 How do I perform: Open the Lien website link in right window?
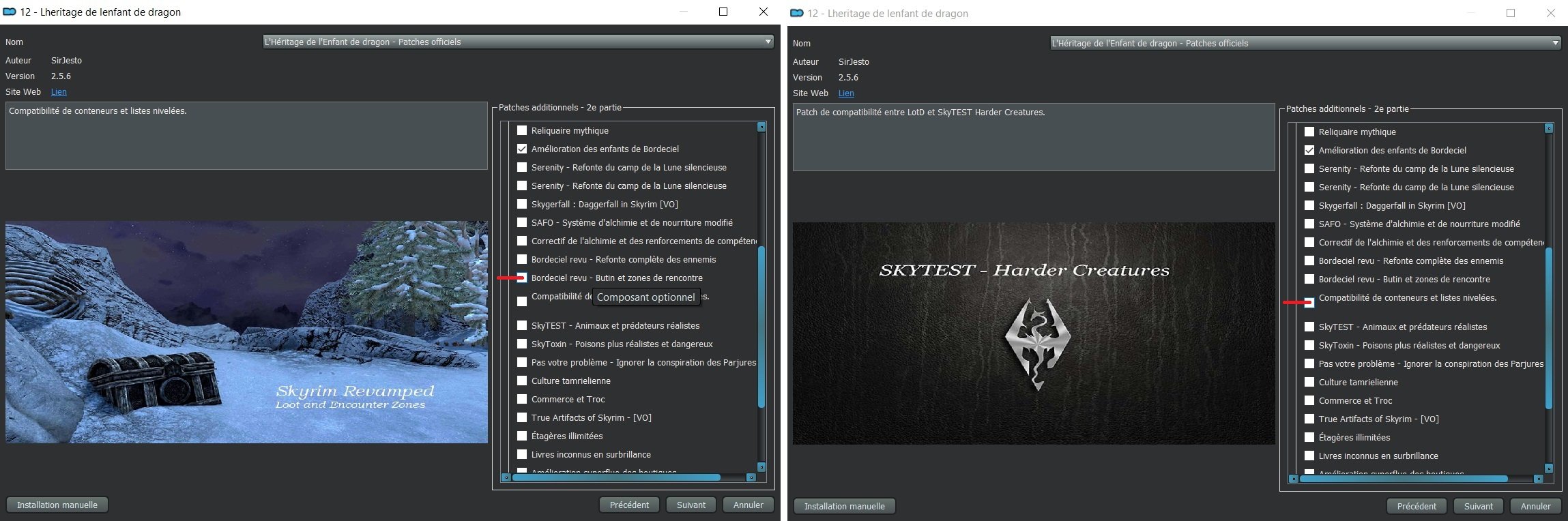point(846,93)
